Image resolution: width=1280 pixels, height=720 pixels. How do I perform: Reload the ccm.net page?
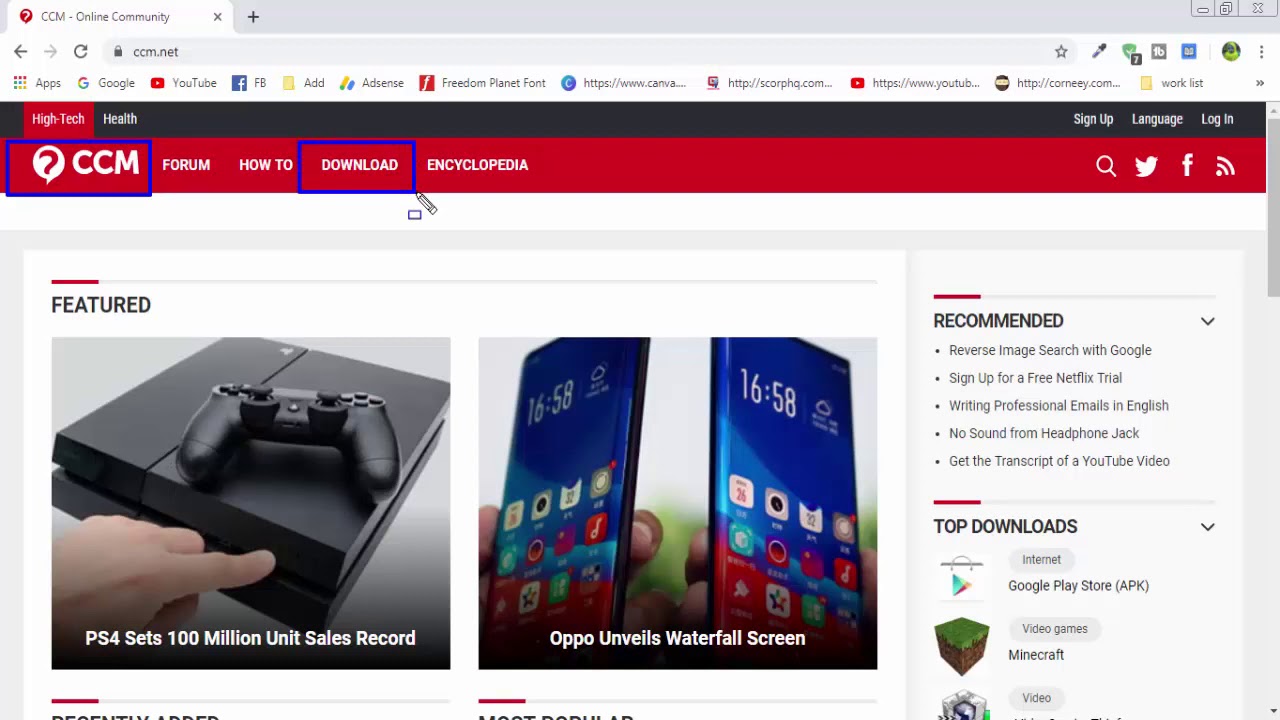point(81,51)
